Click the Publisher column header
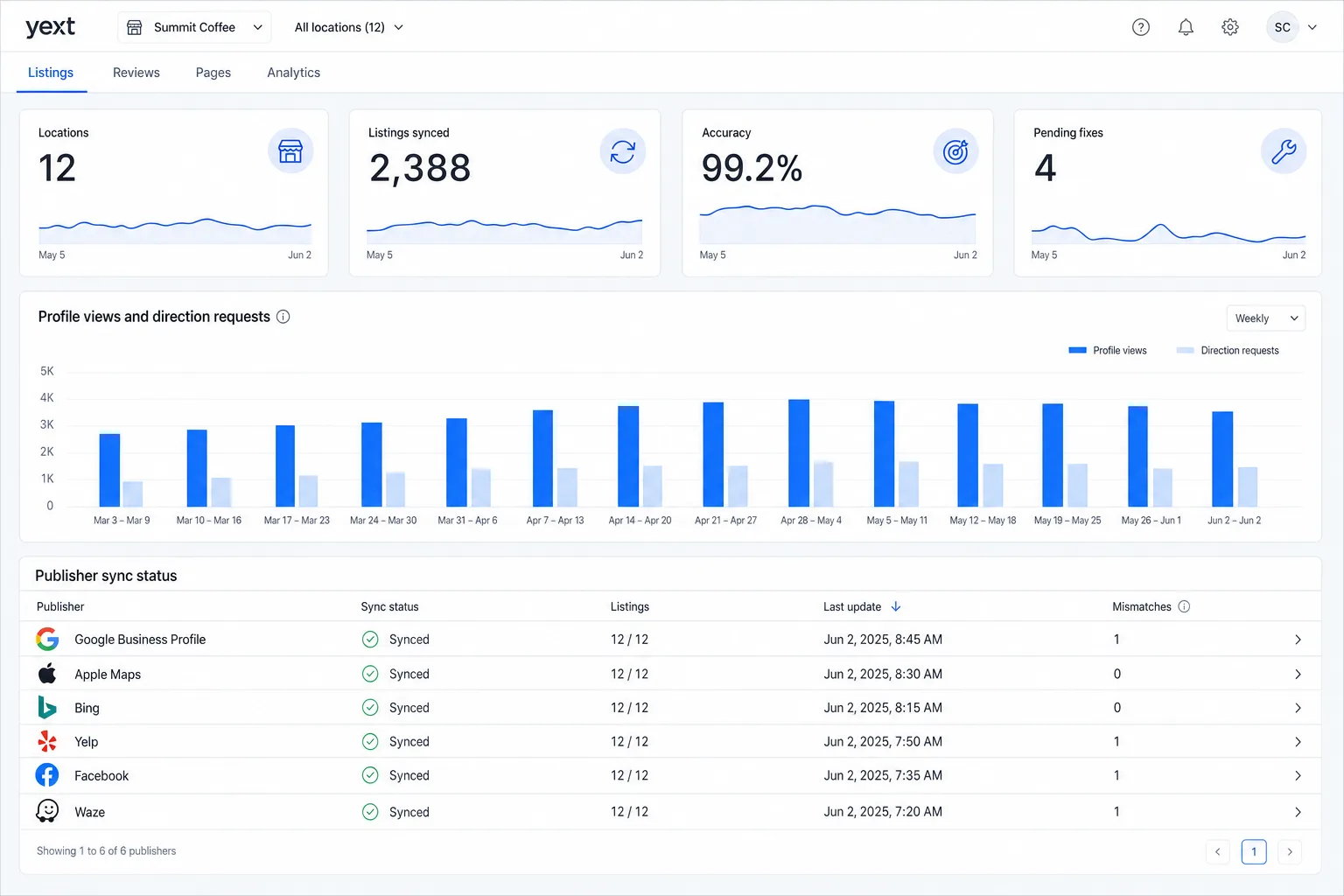Viewport: 1344px width, 896px height. tap(60, 606)
